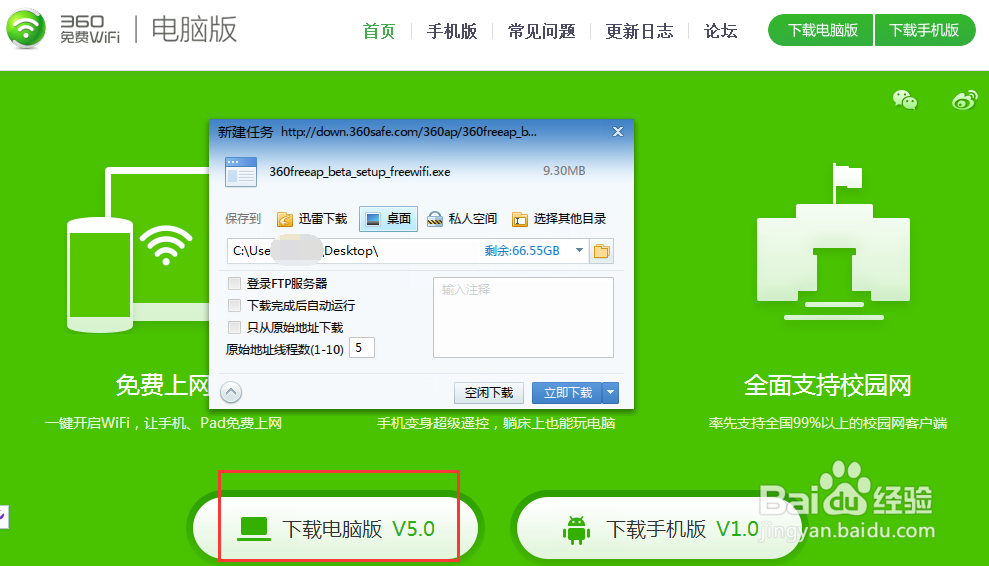Click the green laptop icon in download button
Image resolution: width=989 pixels, height=566 pixels.
pos(254,529)
